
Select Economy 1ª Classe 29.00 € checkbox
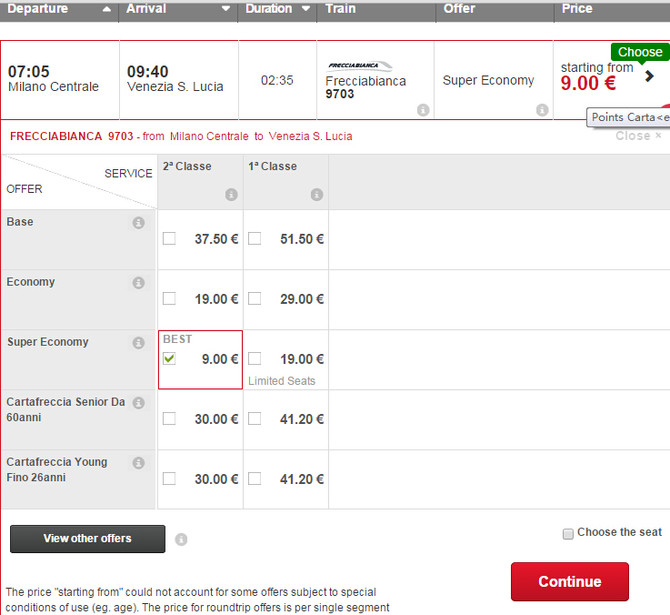(x=255, y=299)
